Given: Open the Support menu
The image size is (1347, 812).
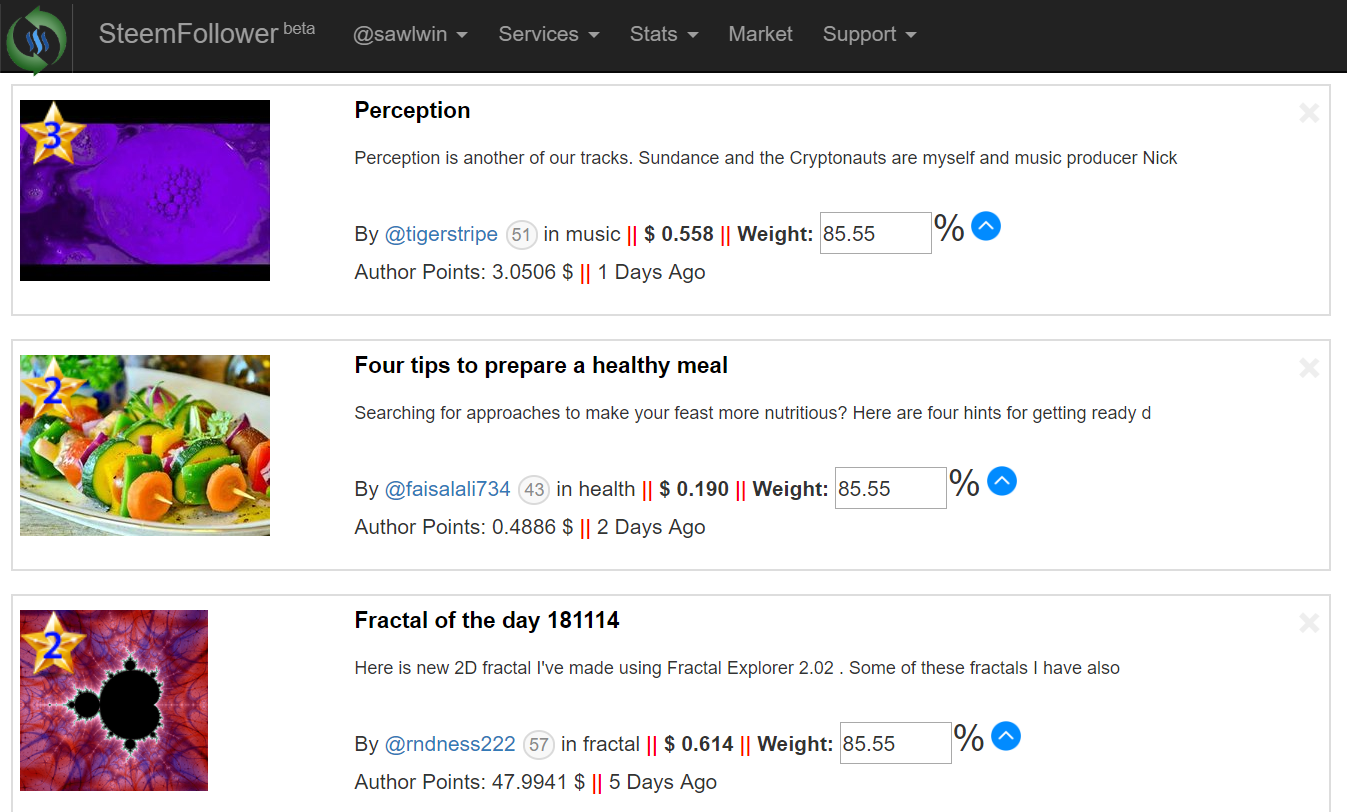Looking at the screenshot, I should tap(869, 34).
